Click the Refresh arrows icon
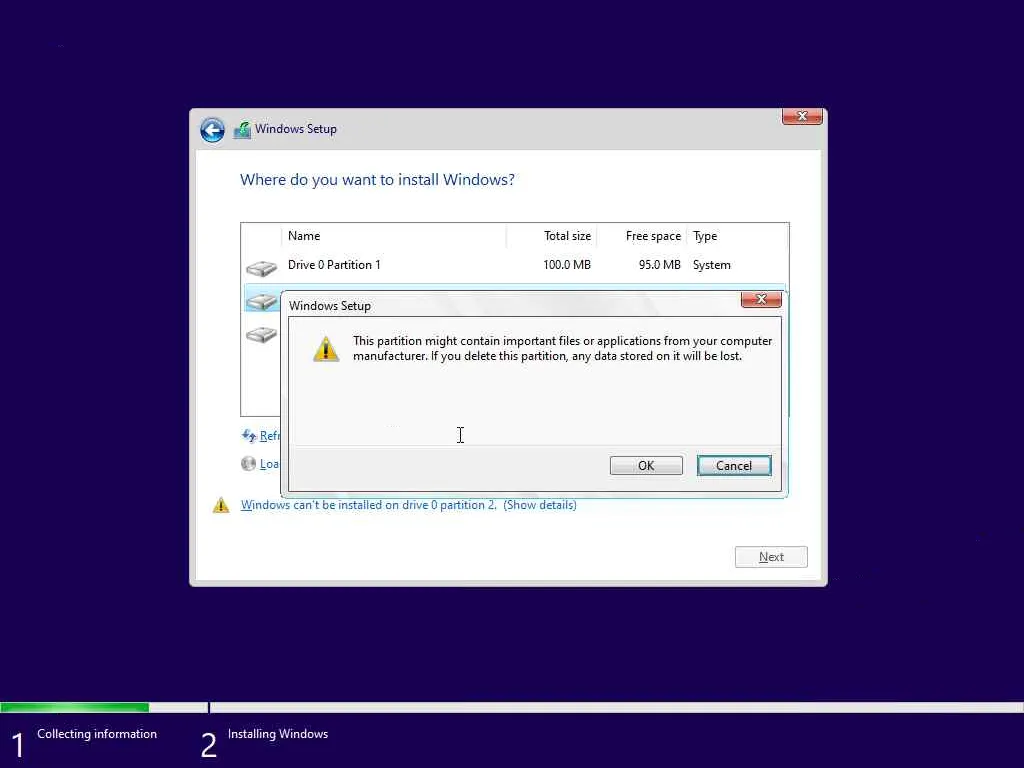 click(x=249, y=436)
